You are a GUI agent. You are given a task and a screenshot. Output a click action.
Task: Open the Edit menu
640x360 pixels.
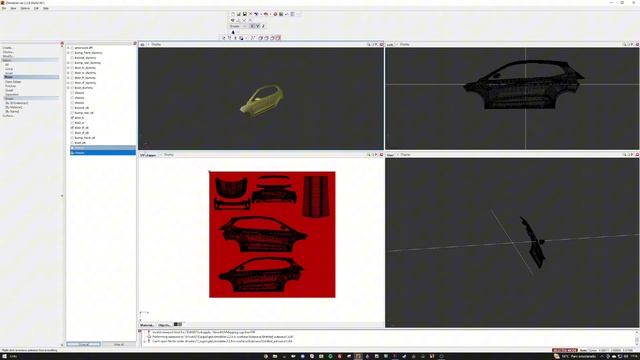click(36, 8)
